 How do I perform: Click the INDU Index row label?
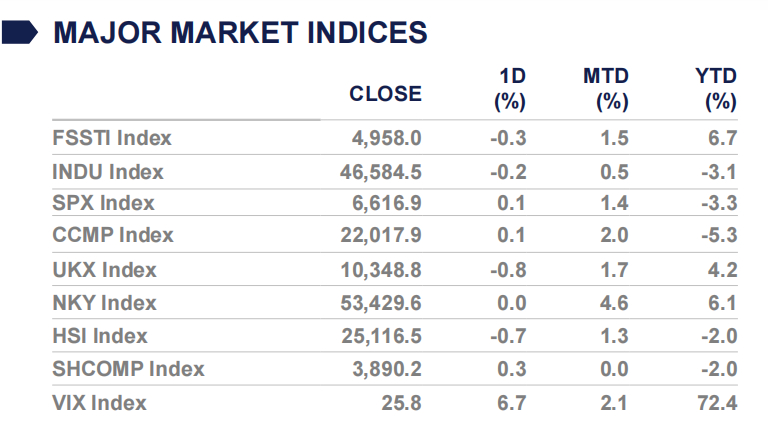pyautogui.click(x=108, y=171)
